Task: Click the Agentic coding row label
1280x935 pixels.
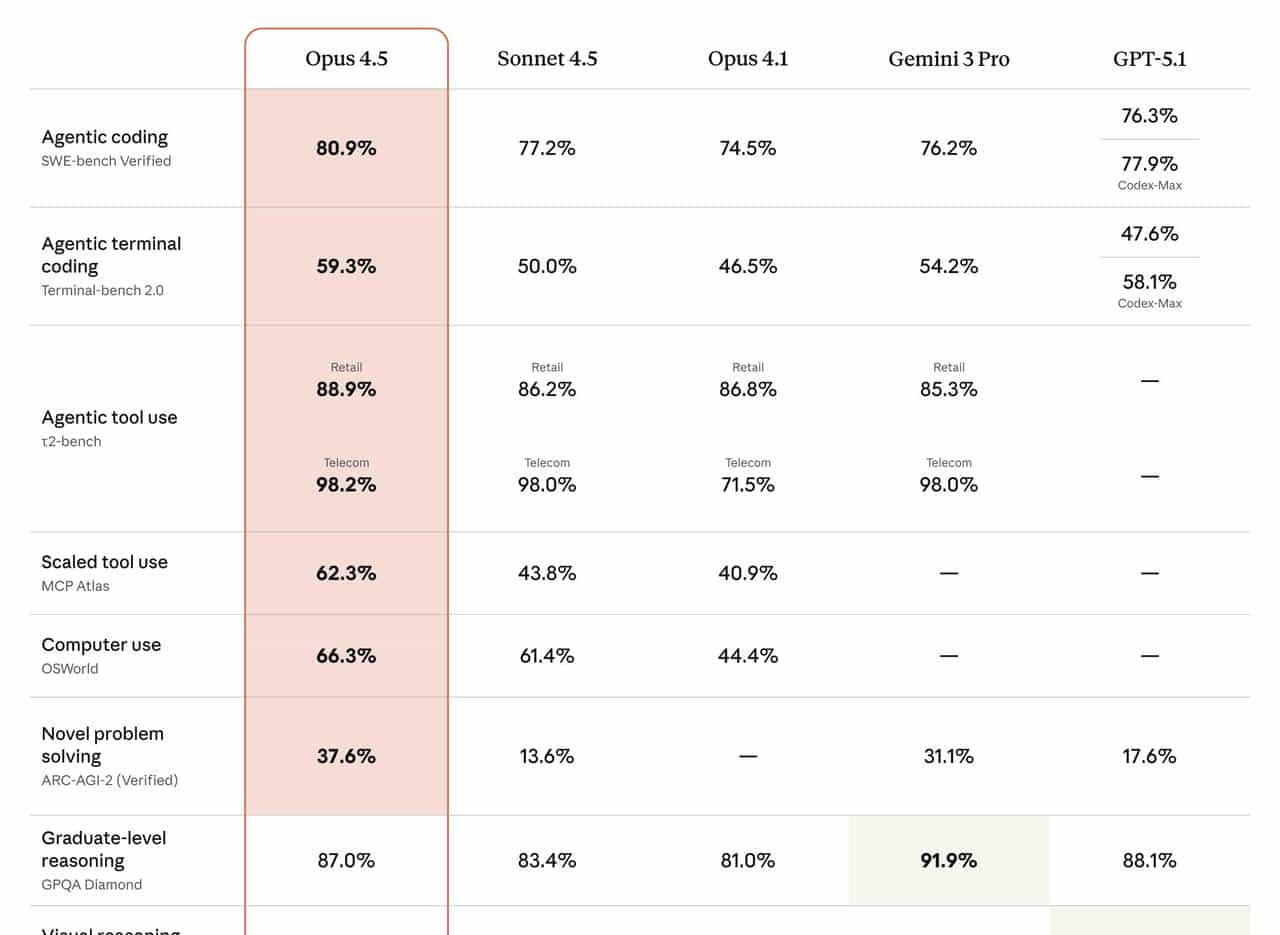Action: pyautogui.click(x=105, y=138)
